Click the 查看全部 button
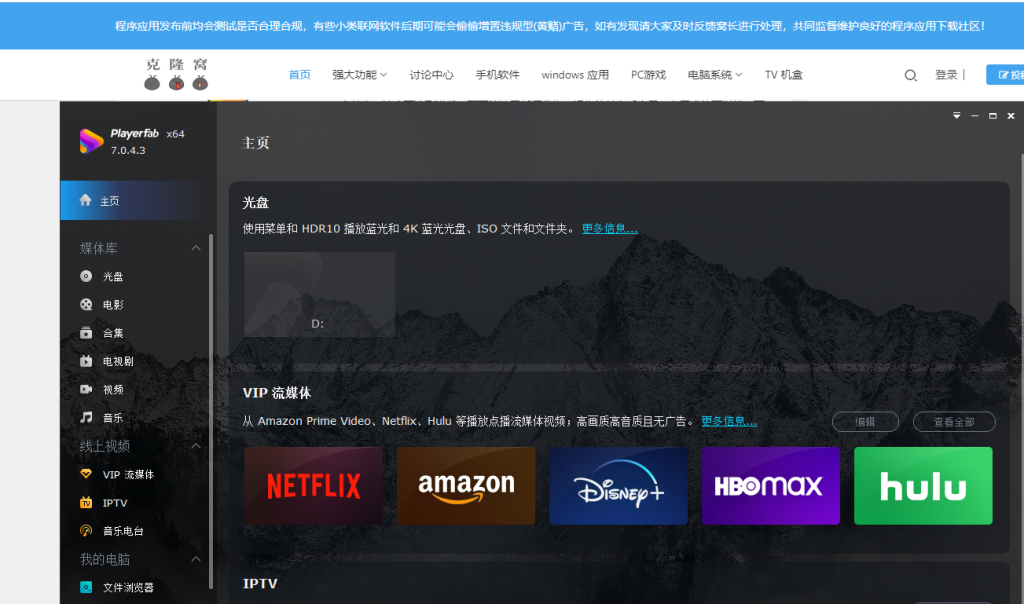 (x=953, y=422)
